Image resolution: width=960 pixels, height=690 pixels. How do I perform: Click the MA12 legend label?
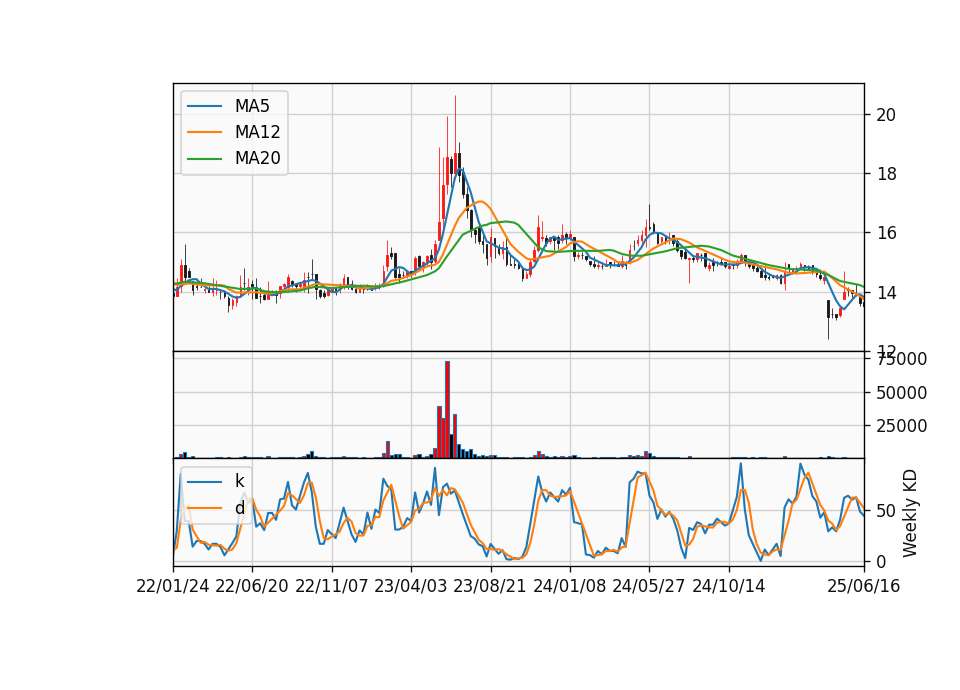(x=257, y=132)
